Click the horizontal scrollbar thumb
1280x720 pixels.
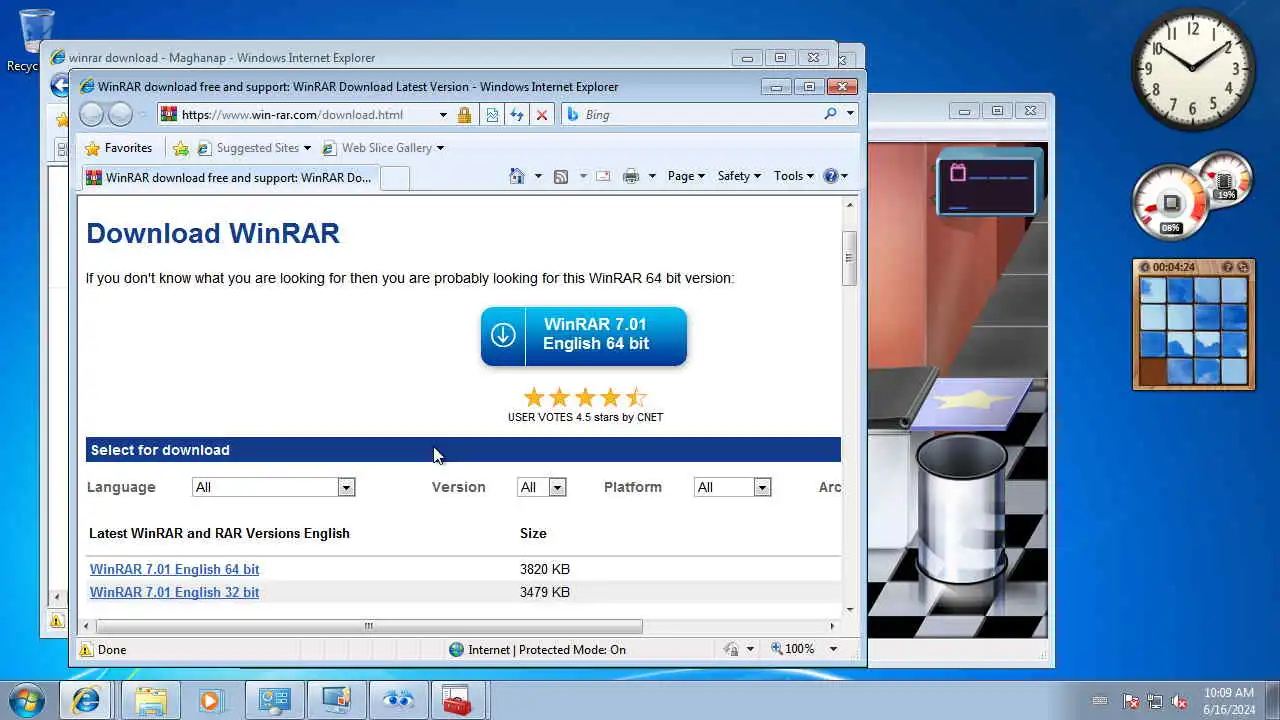[x=368, y=626]
